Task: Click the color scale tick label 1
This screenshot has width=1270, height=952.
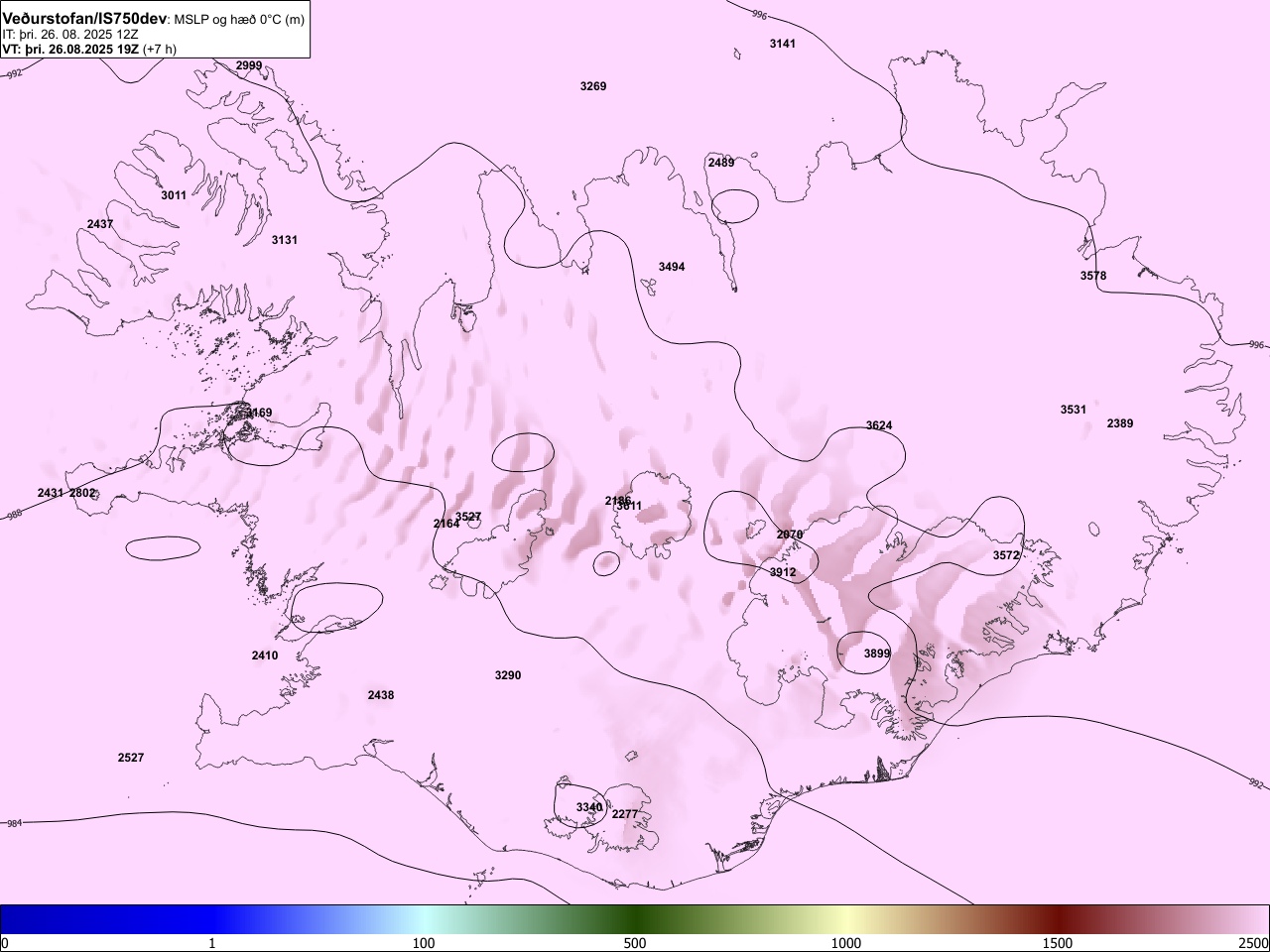Action: 212,943
